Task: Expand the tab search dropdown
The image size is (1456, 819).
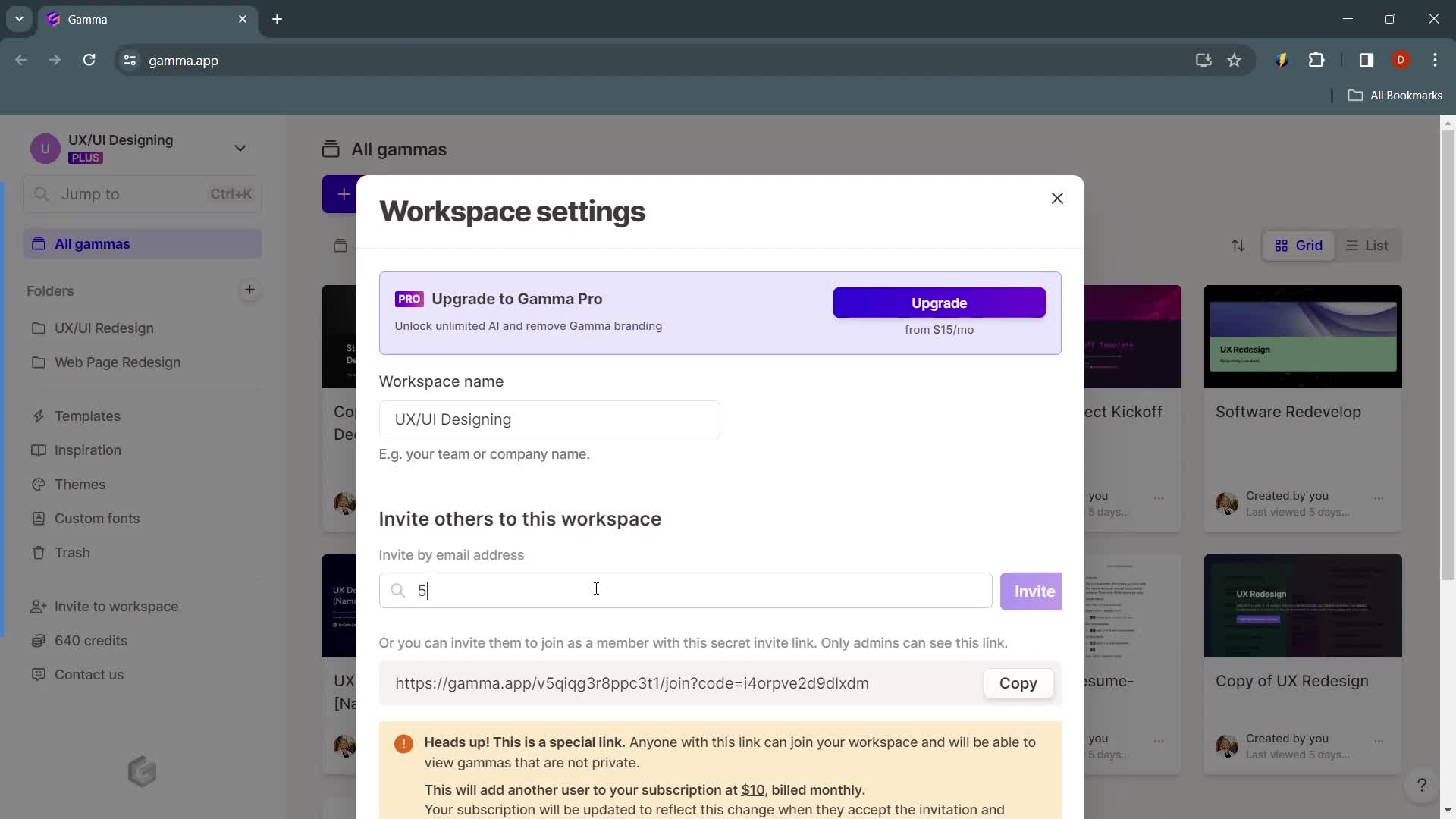Action: coord(19,19)
